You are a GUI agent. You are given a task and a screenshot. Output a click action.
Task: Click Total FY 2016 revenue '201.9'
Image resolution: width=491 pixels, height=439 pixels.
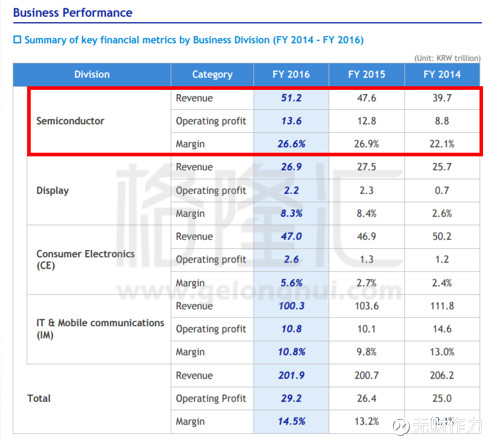pyautogui.click(x=292, y=375)
